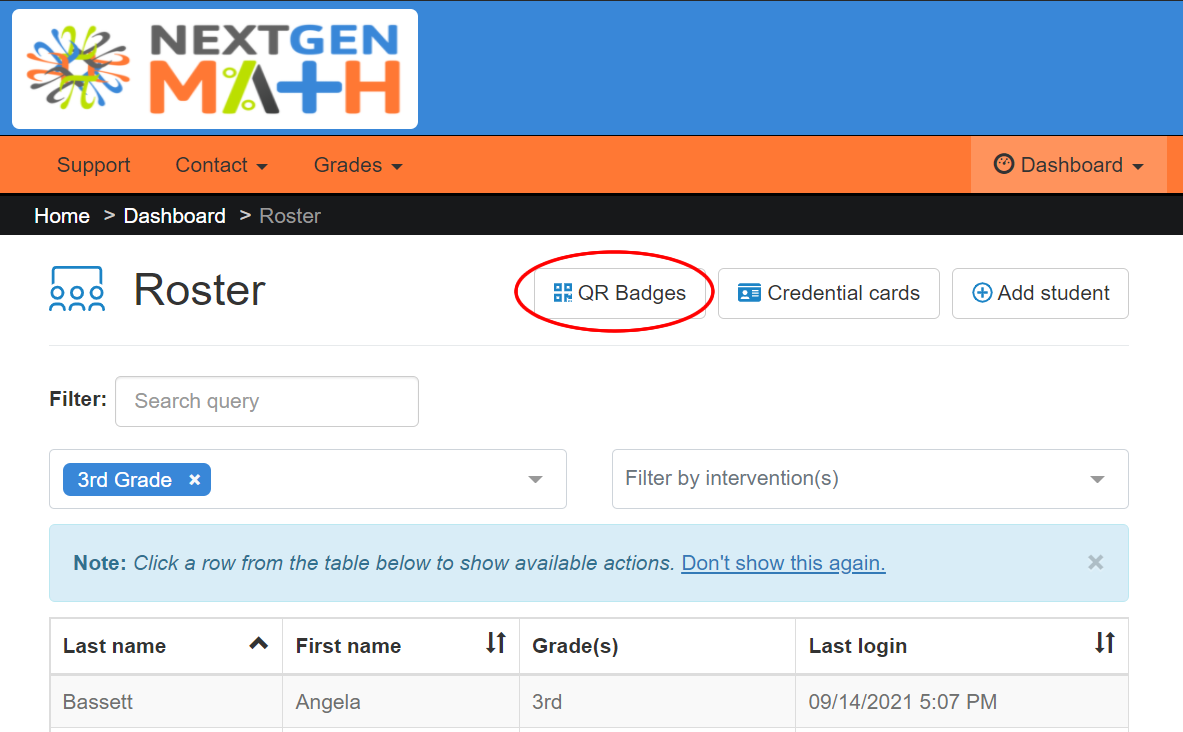This screenshot has width=1183, height=732.
Task: Open the Contact menu
Action: [221, 165]
